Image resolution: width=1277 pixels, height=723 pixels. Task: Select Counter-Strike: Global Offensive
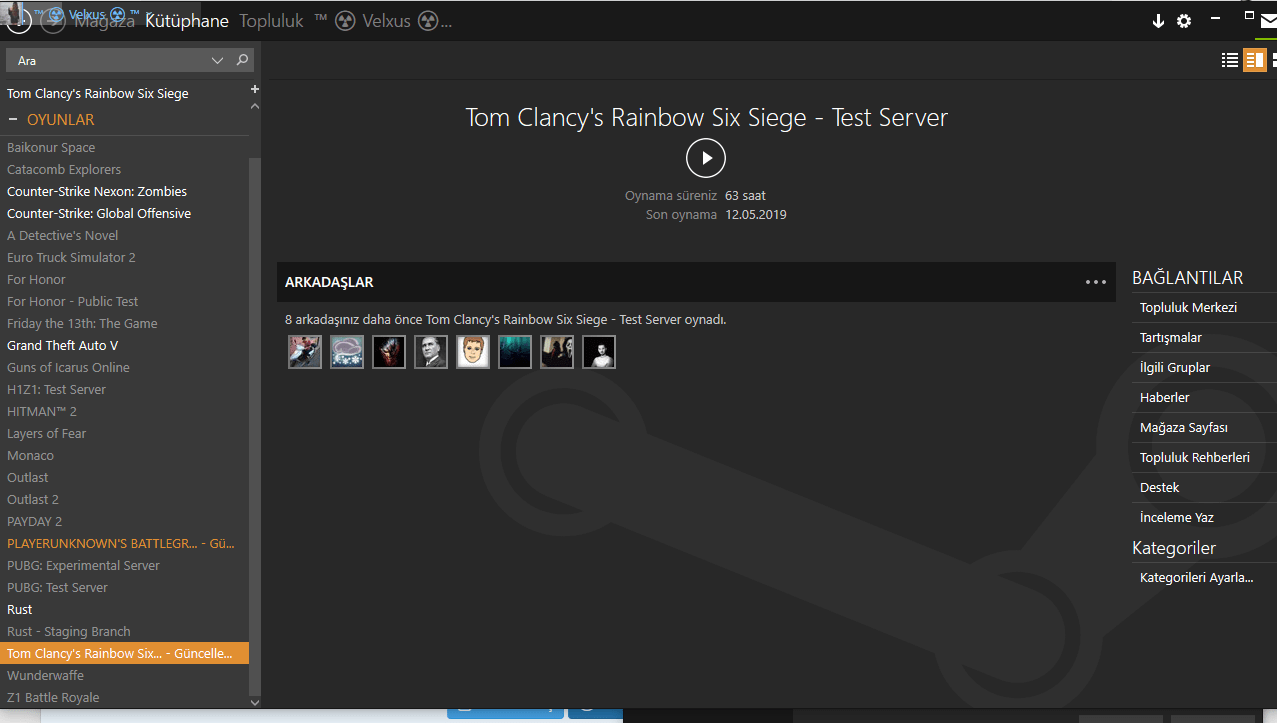pos(124,213)
